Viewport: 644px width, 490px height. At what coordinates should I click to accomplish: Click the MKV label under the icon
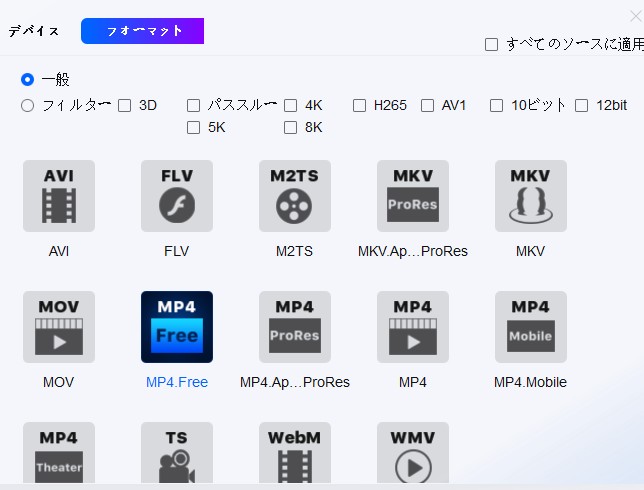coord(531,251)
